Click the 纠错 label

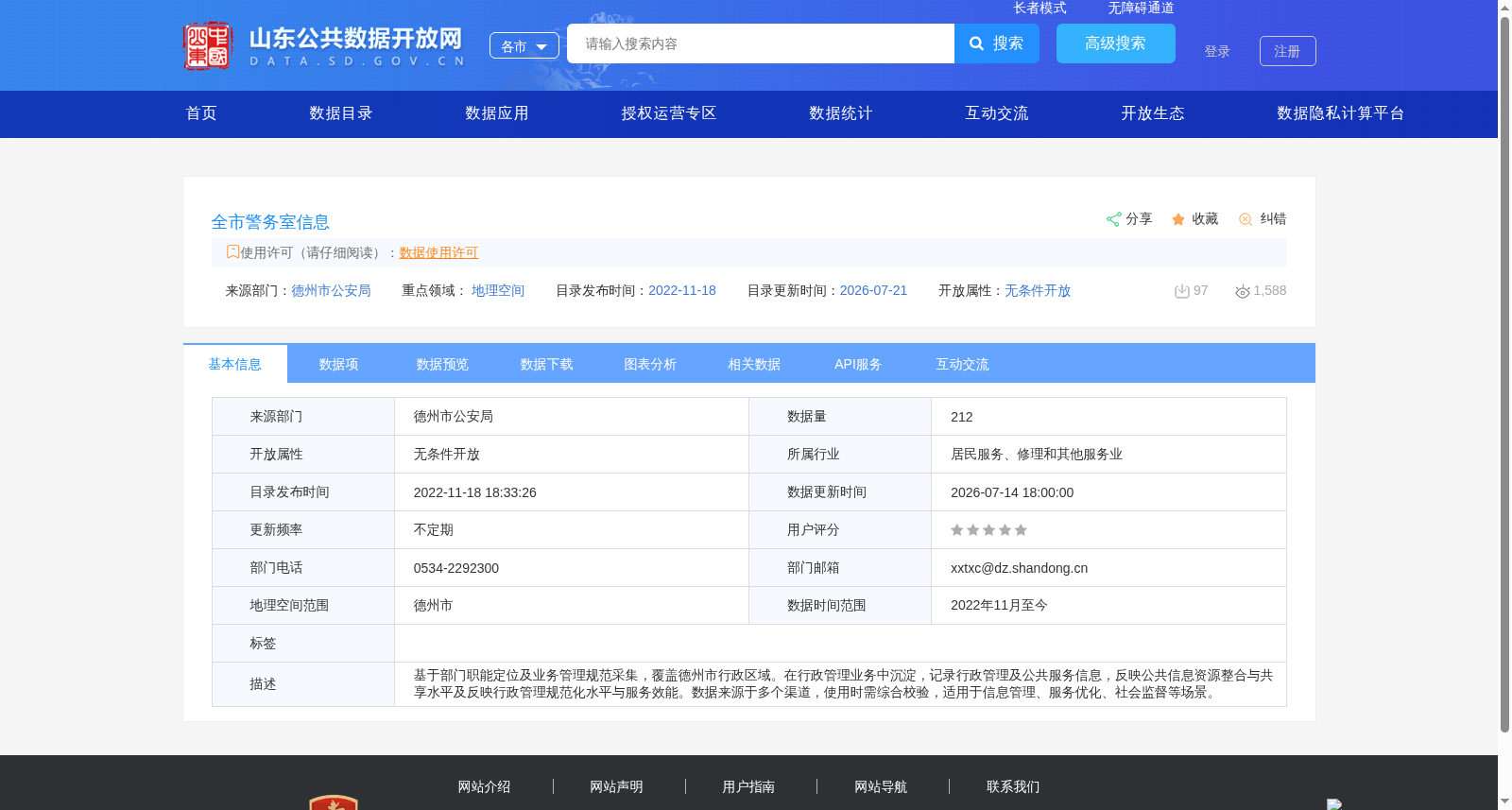click(1273, 219)
